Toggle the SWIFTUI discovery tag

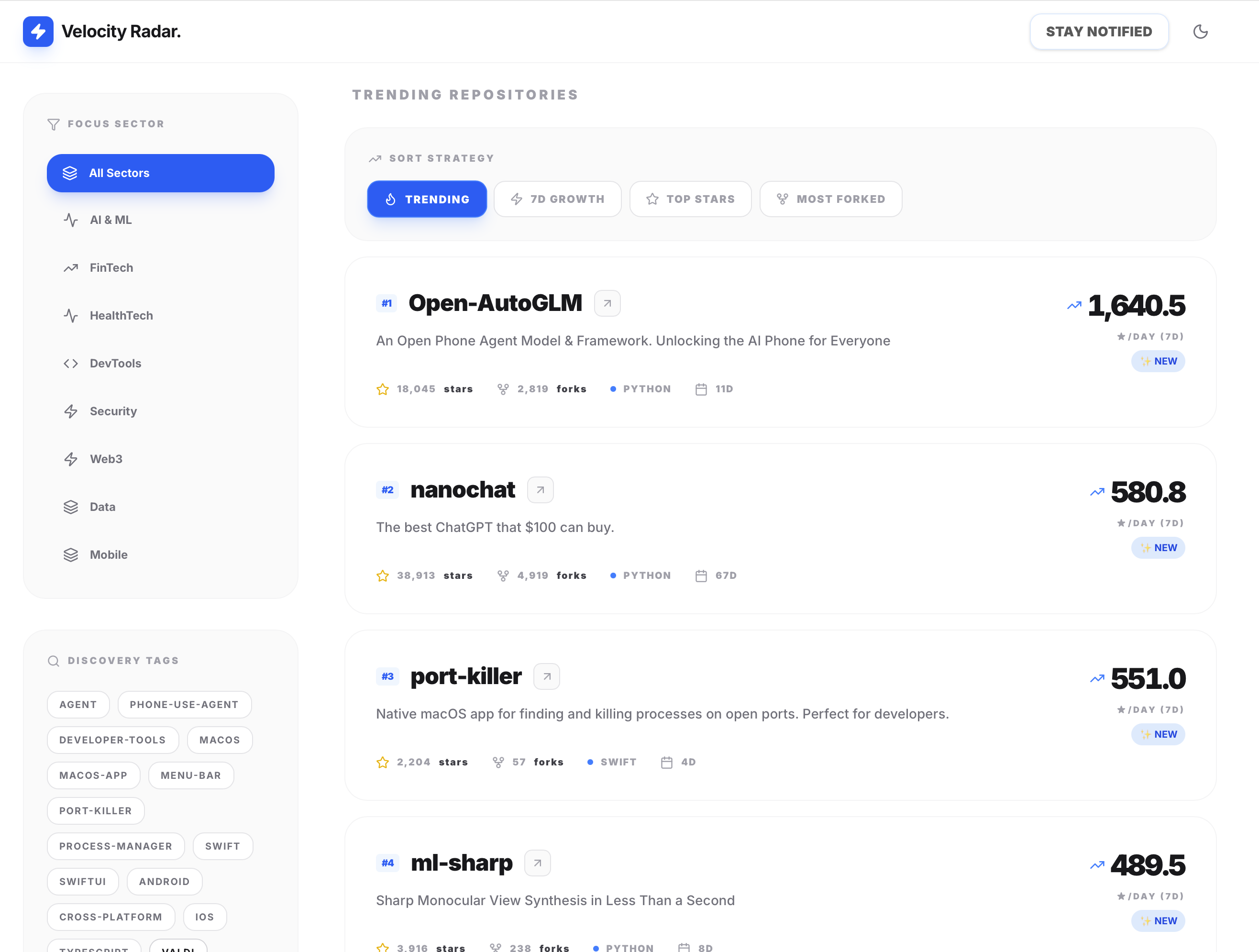click(x=83, y=882)
